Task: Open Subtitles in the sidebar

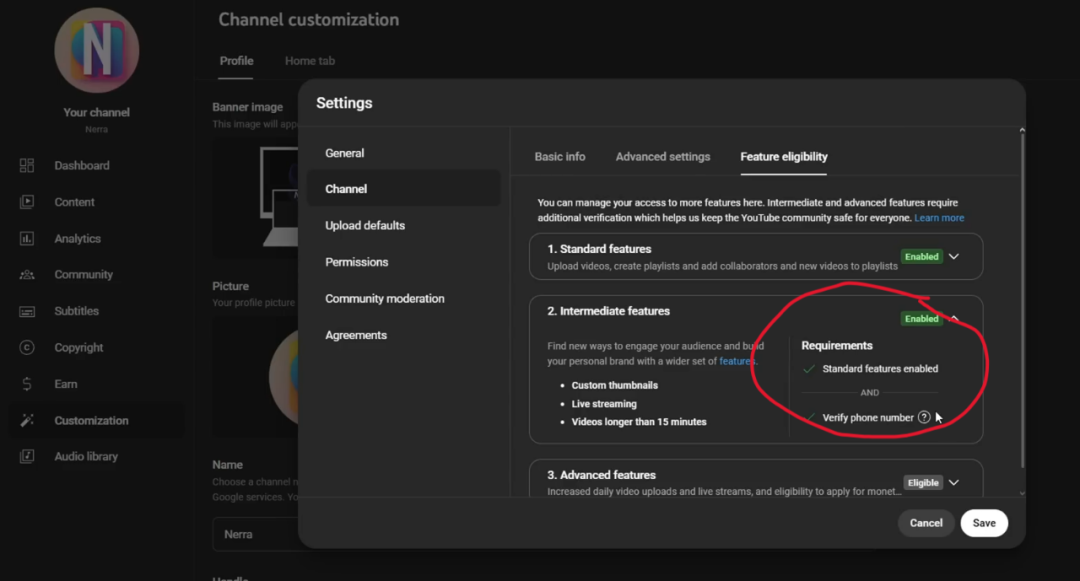Action: click(76, 311)
